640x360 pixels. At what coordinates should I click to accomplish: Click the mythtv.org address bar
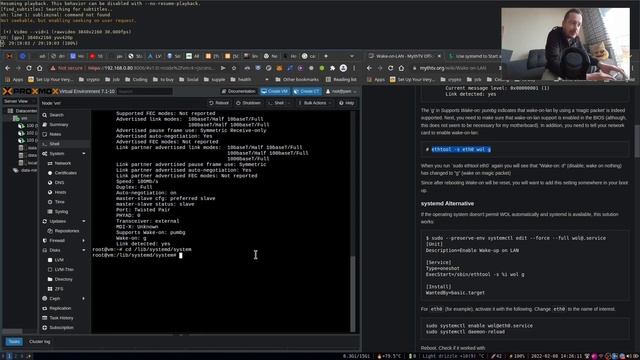click(453, 68)
